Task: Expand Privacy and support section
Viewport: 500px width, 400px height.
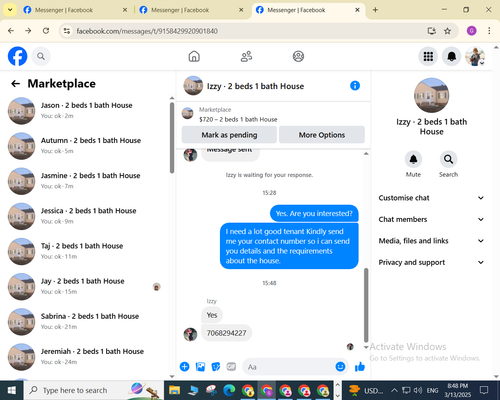Action: pos(431,262)
